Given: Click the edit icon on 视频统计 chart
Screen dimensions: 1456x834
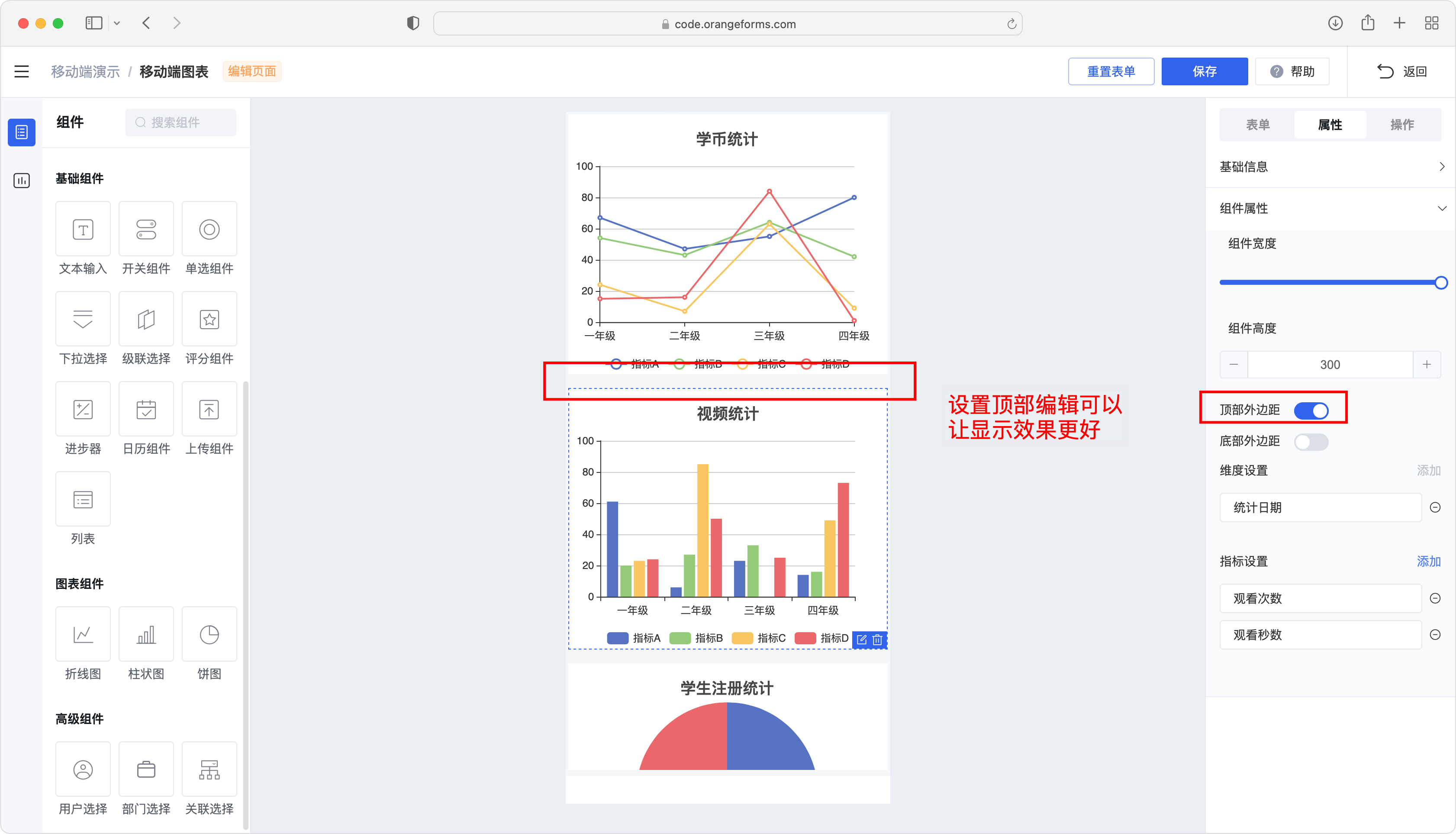Looking at the screenshot, I should click(862, 640).
